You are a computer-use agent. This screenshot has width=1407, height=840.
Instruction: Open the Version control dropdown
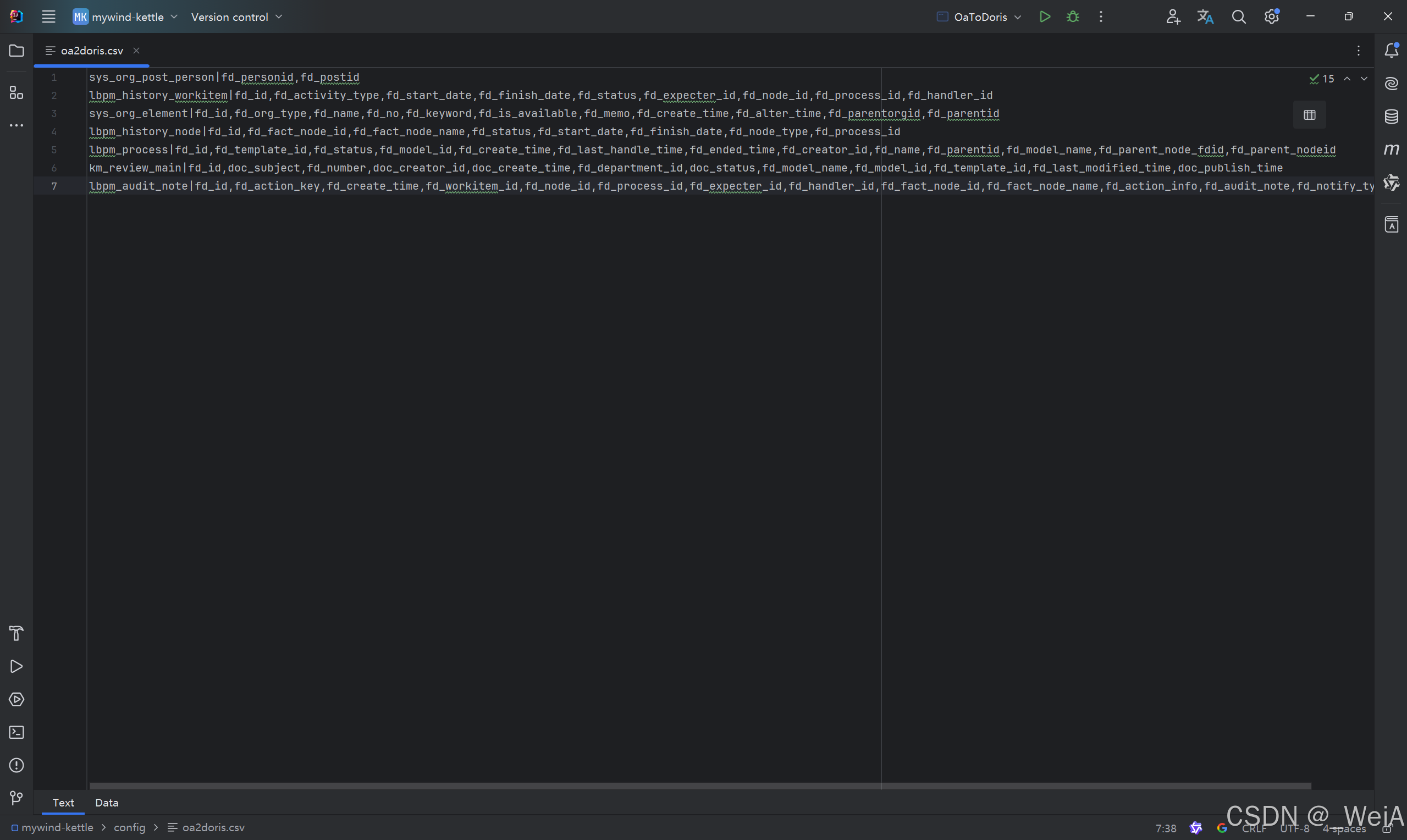(x=236, y=17)
